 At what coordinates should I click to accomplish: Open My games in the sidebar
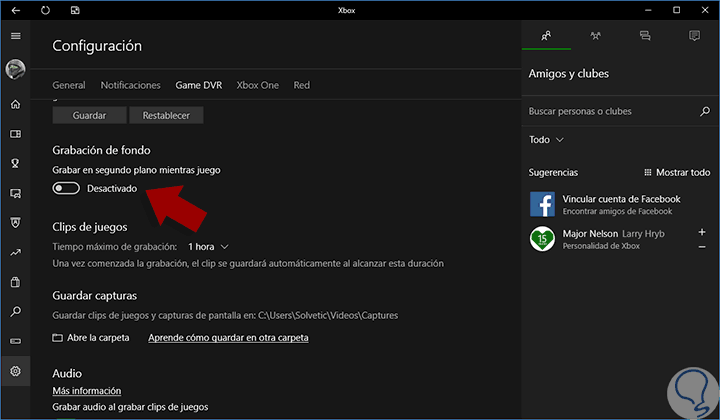[16, 134]
